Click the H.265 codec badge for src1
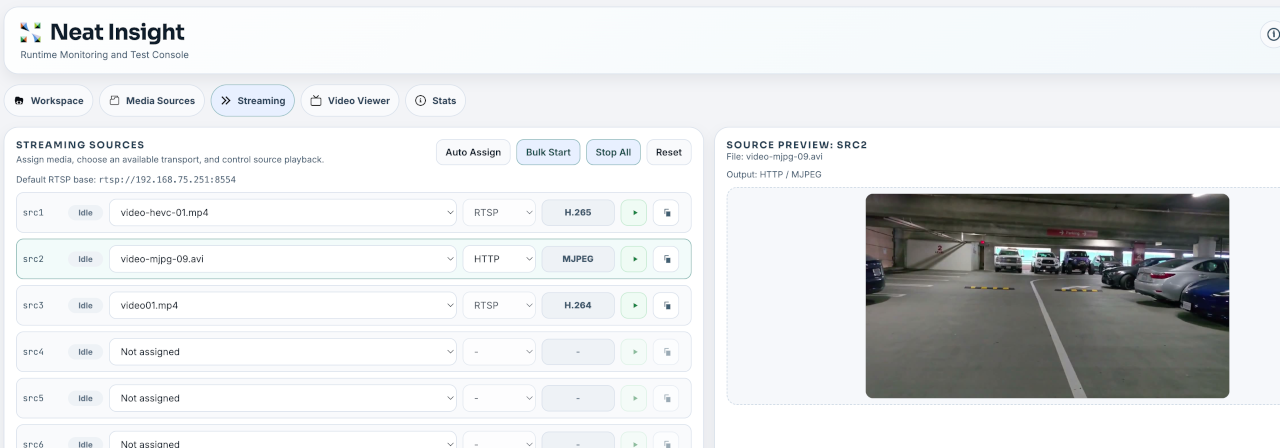 pos(578,213)
